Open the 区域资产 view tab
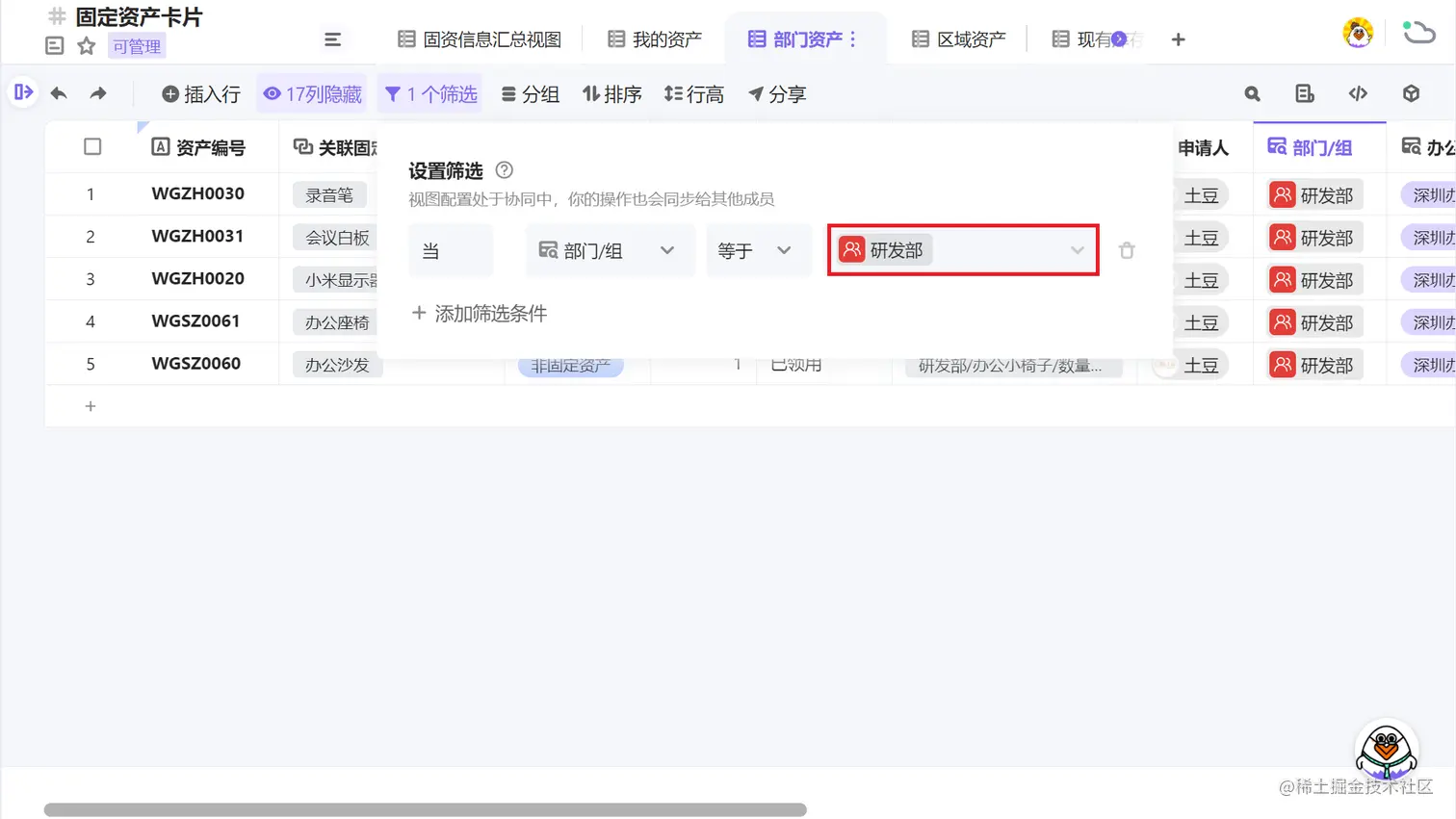The height and width of the screenshot is (819, 1456). [963, 38]
